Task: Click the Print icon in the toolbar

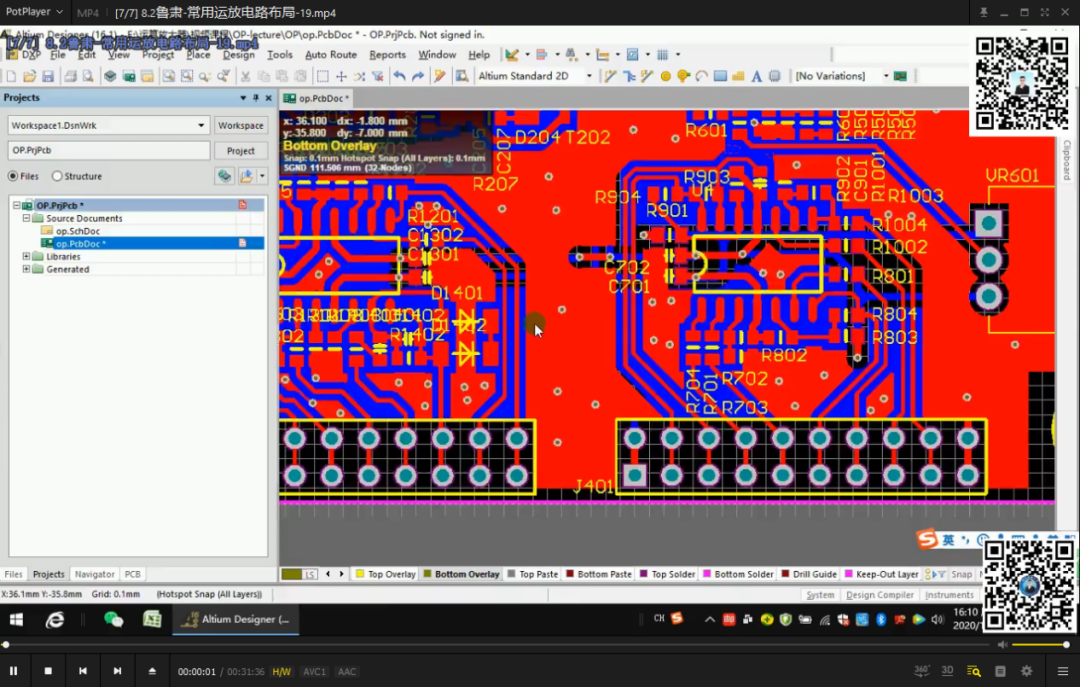Action: coord(70,76)
